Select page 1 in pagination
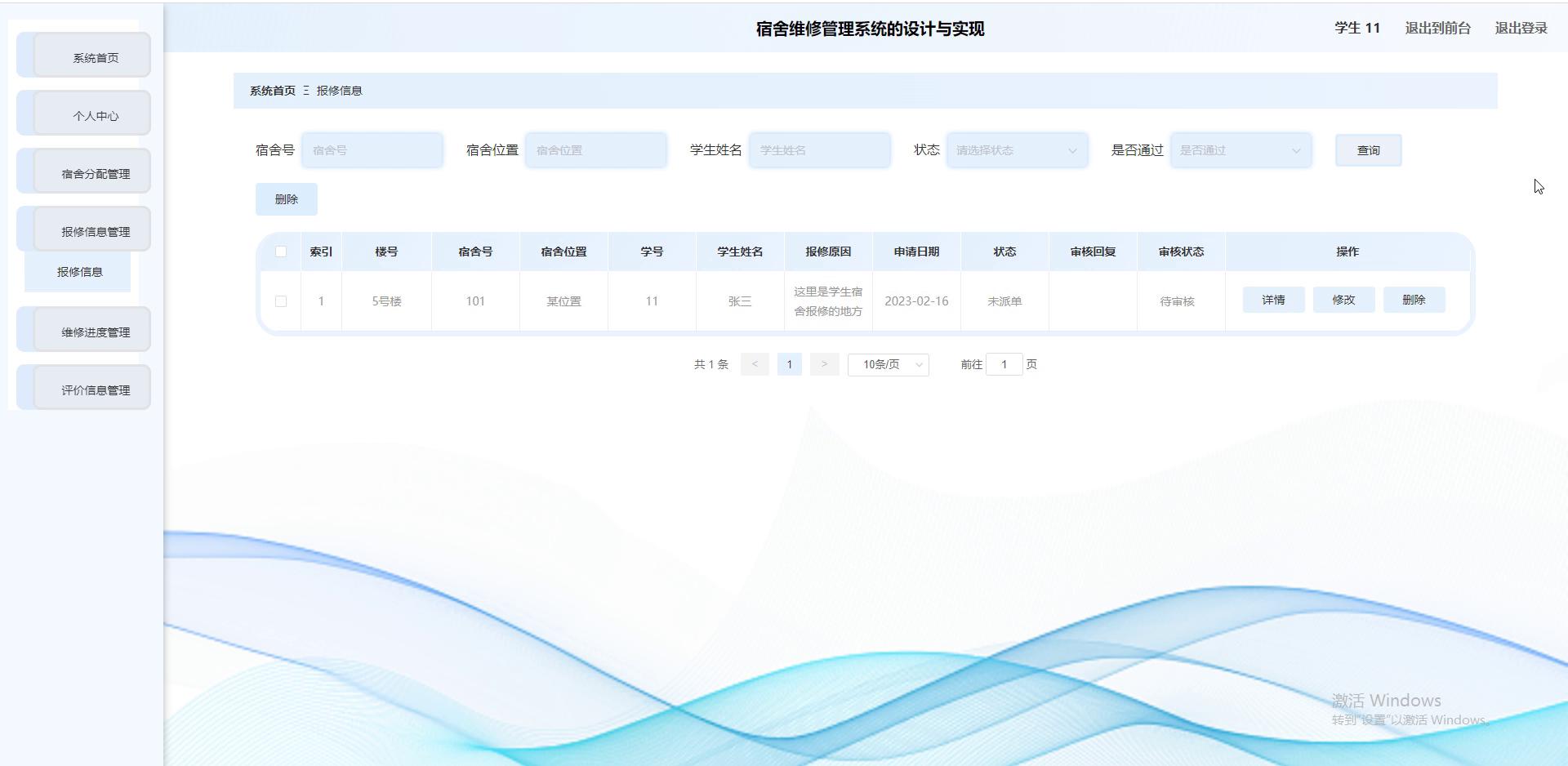 (x=790, y=364)
